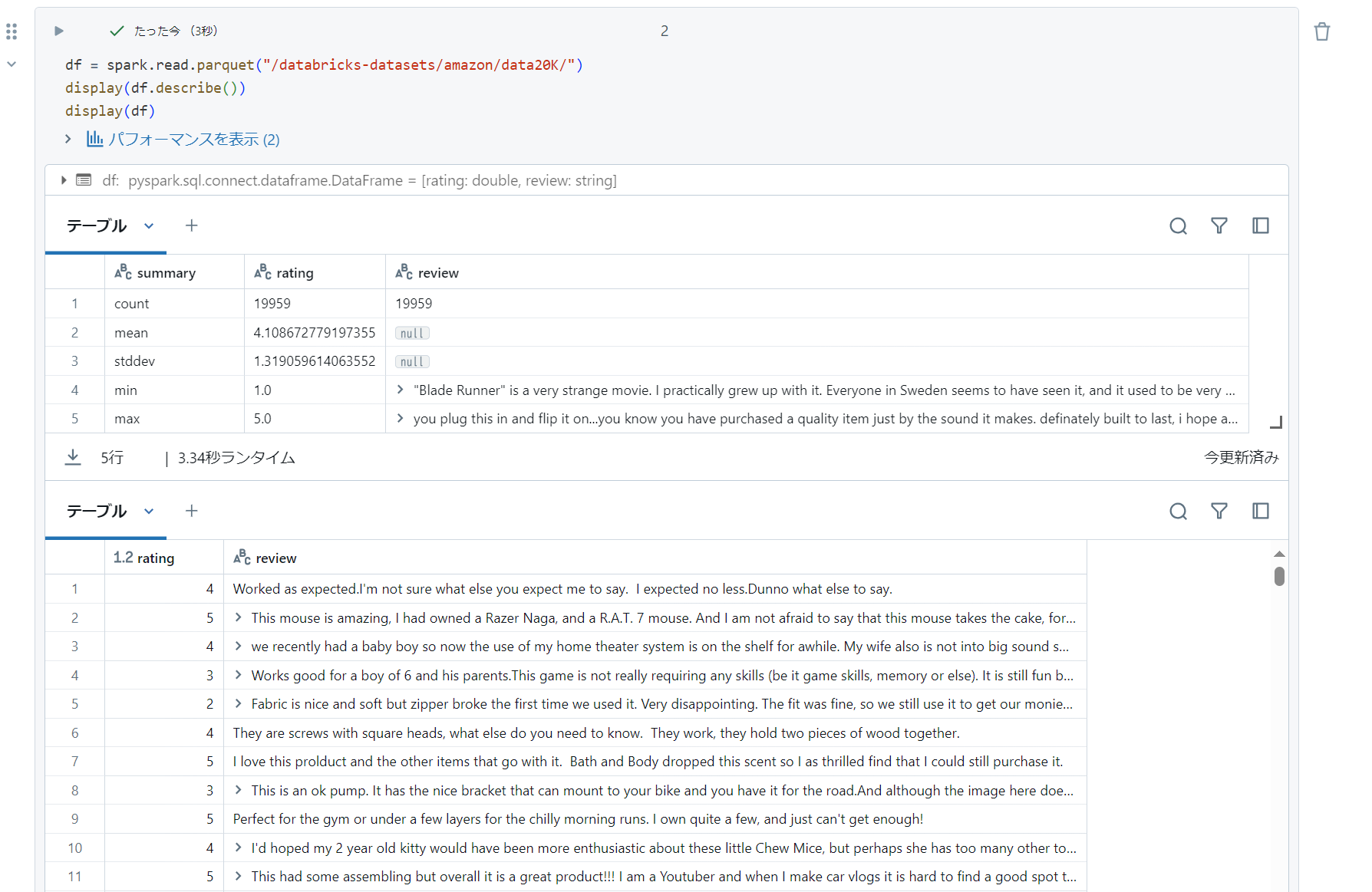1372x892 pixels.
Task: Open search in the lower data table
Action: point(1178,510)
